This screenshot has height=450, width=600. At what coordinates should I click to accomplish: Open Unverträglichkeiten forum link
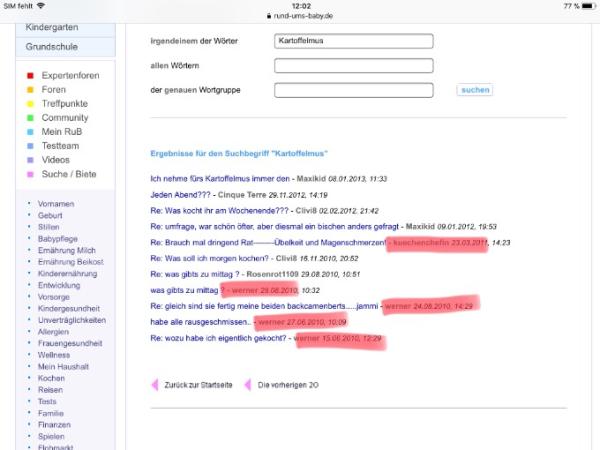[72, 320]
